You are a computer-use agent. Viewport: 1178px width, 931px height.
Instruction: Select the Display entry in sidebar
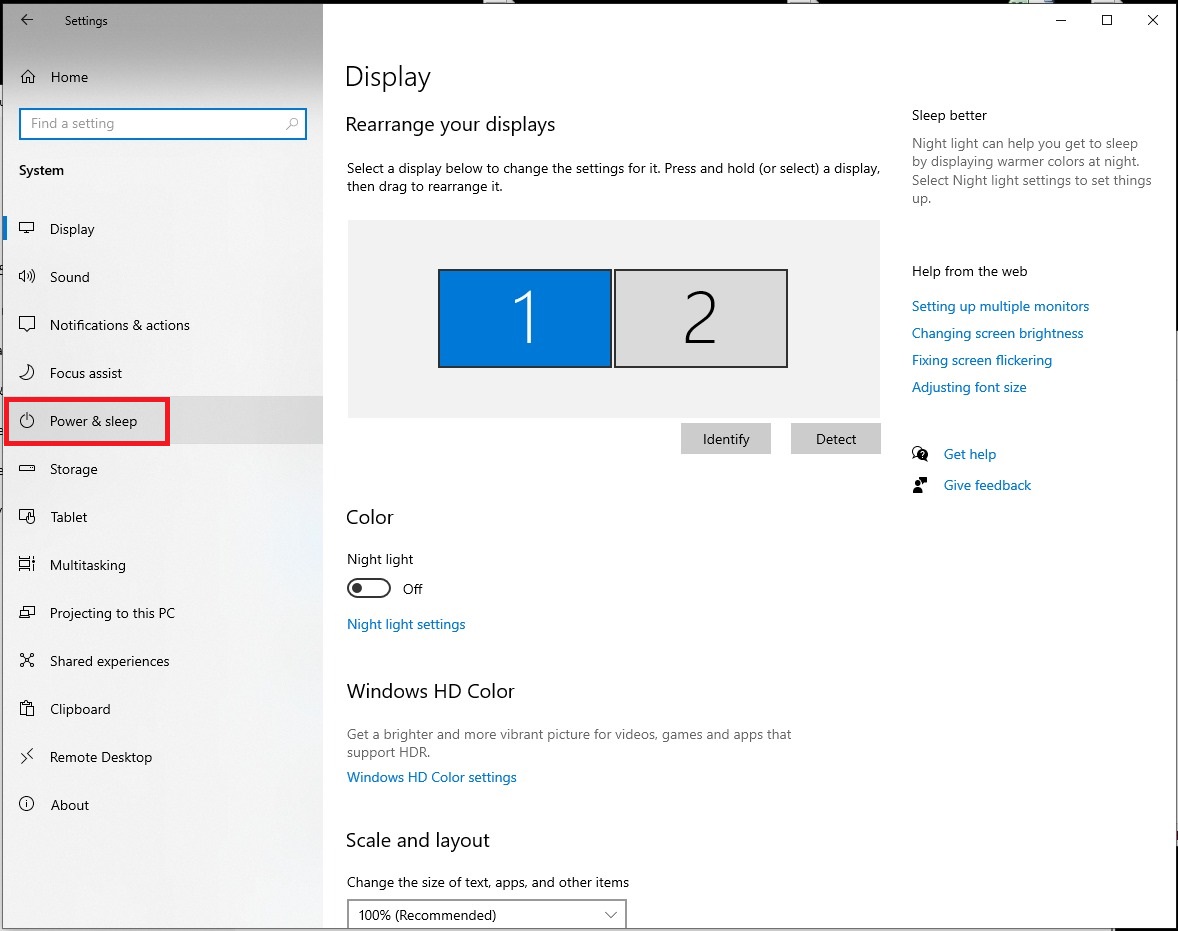click(162, 228)
